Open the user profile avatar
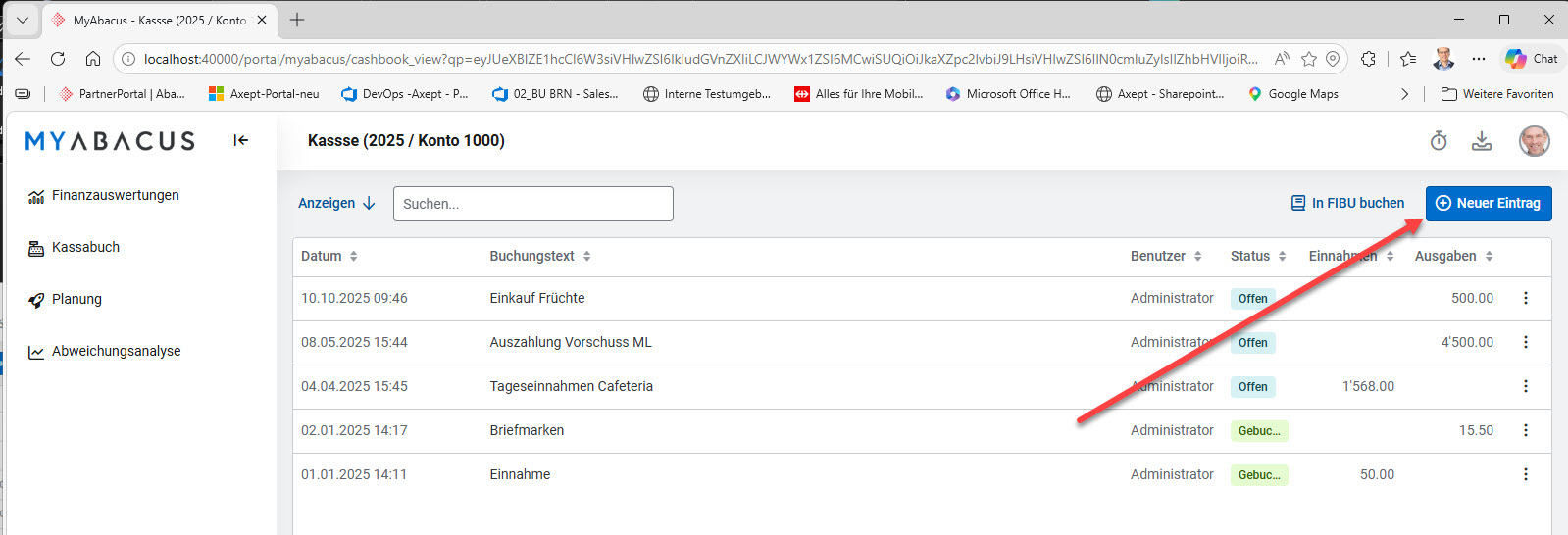Viewport: 1568px width, 535px height. (1535, 141)
